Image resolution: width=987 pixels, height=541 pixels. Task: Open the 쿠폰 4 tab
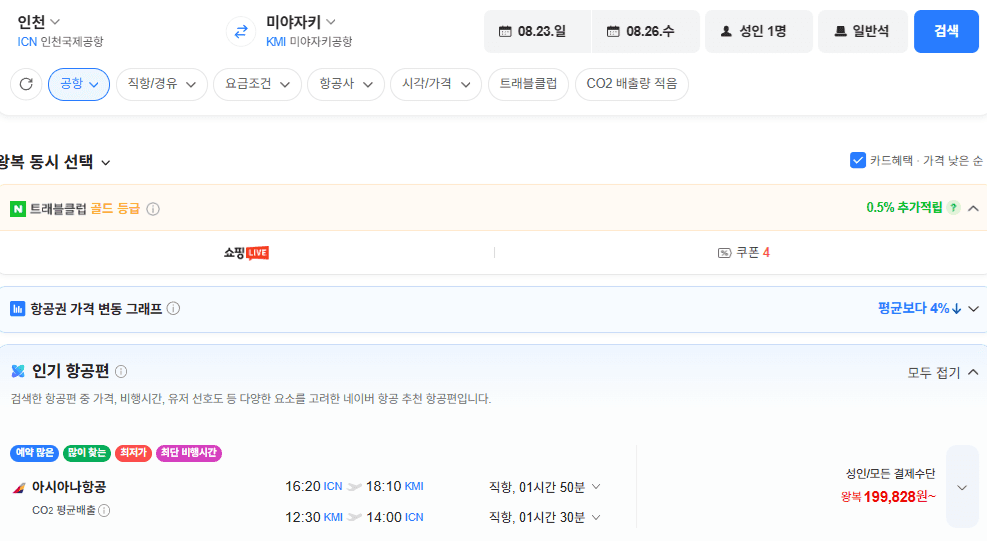coord(743,253)
